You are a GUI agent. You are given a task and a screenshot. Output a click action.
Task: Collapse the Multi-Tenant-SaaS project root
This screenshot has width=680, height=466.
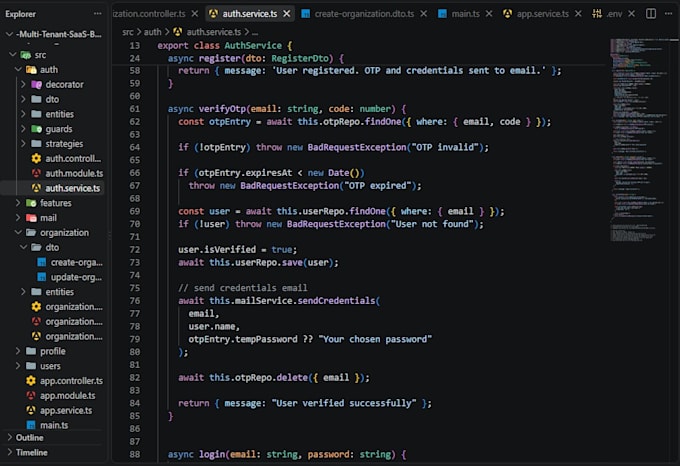(x=9, y=34)
